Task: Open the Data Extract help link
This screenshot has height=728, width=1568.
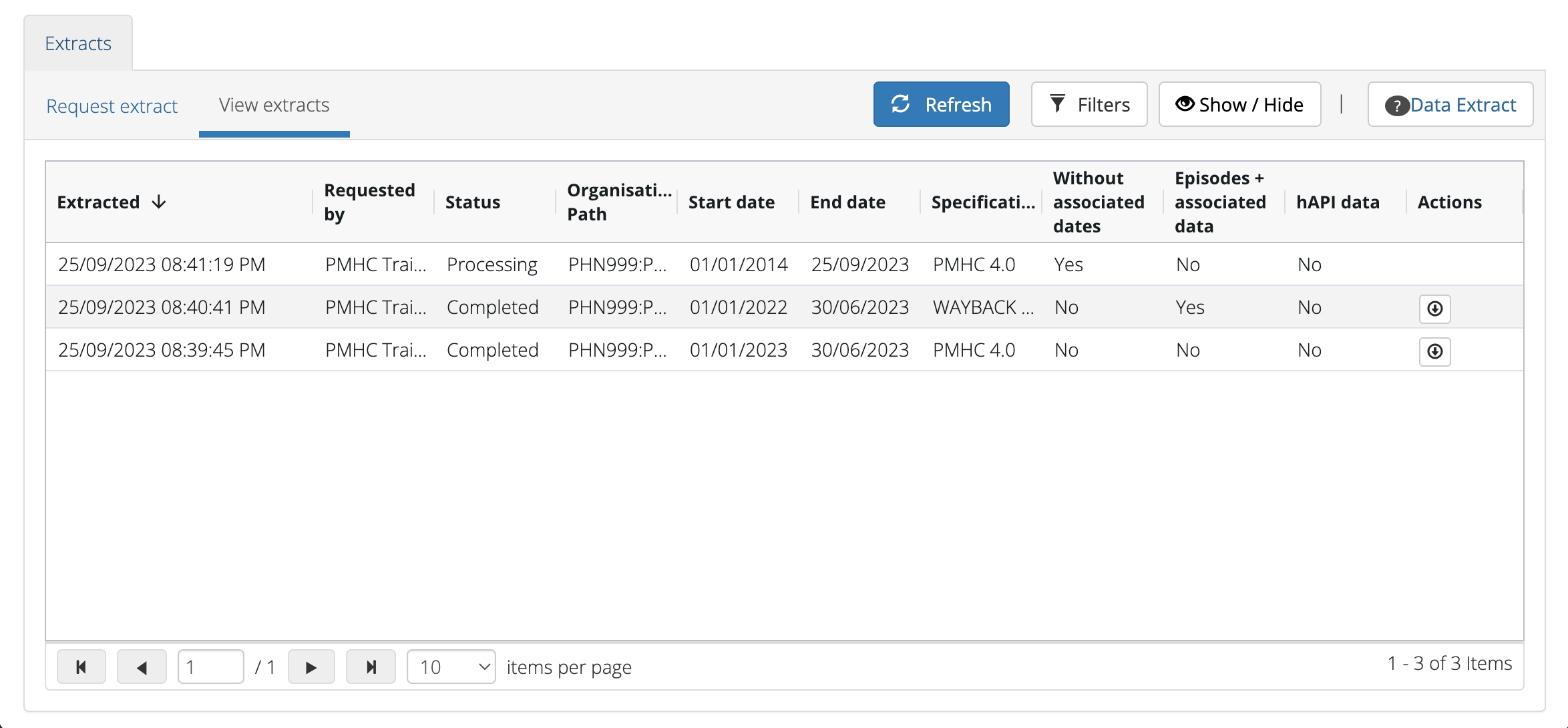Action: tap(1450, 105)
